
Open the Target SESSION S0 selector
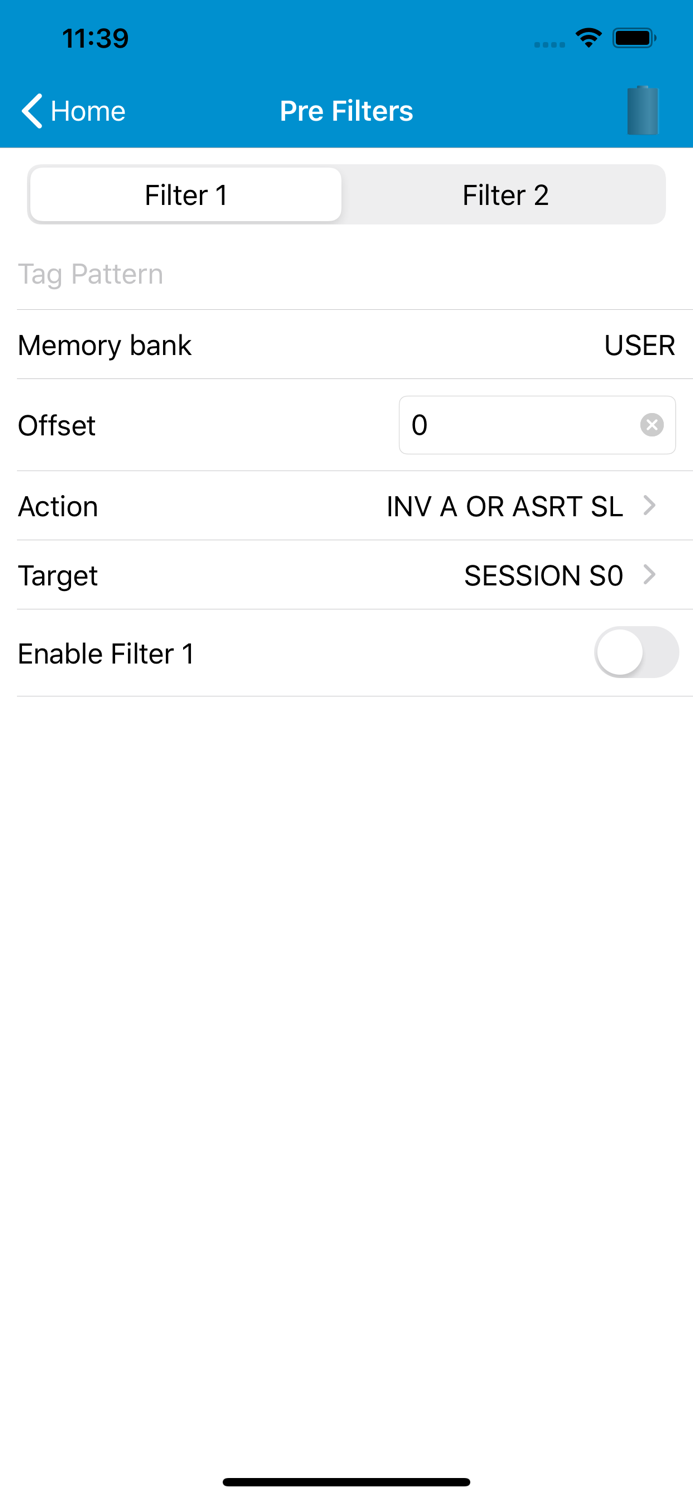click(544, 575)
